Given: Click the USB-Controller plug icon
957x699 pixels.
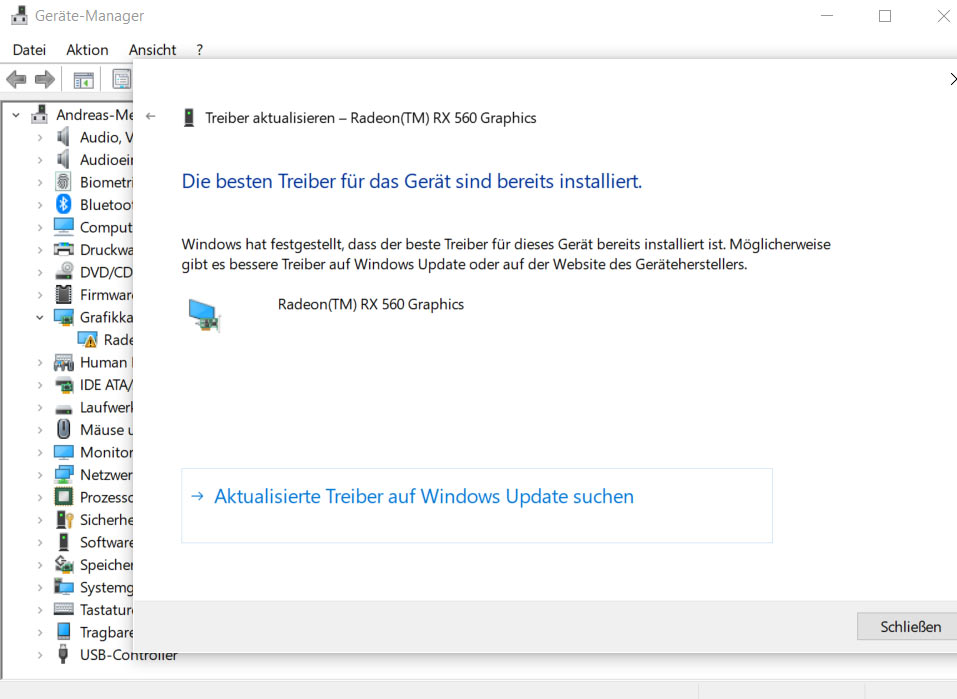Looking at the screenshot, I should click(63, 654).
